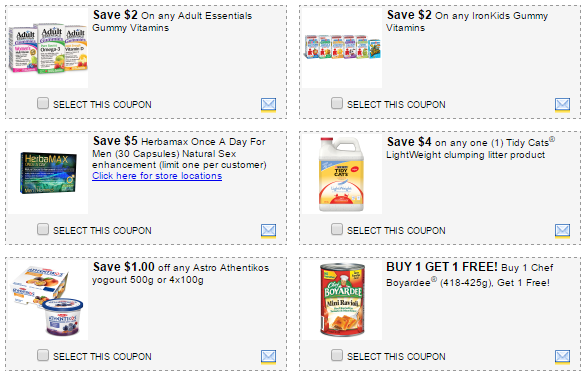
Task: Check the Astro Athentikos yogourt coupon box
Action: click(x=43, y=355)
